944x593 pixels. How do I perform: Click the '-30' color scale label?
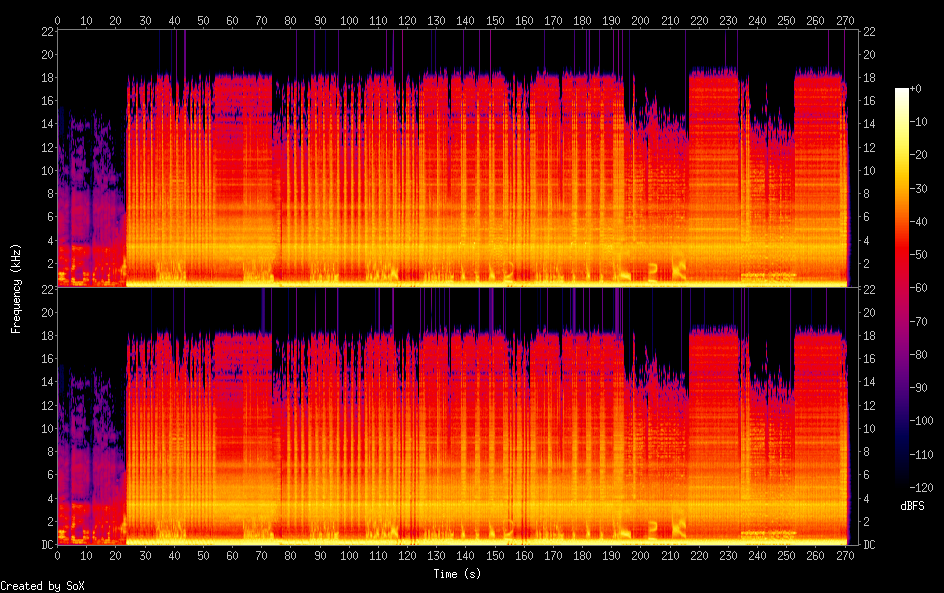tap(918, 188)
